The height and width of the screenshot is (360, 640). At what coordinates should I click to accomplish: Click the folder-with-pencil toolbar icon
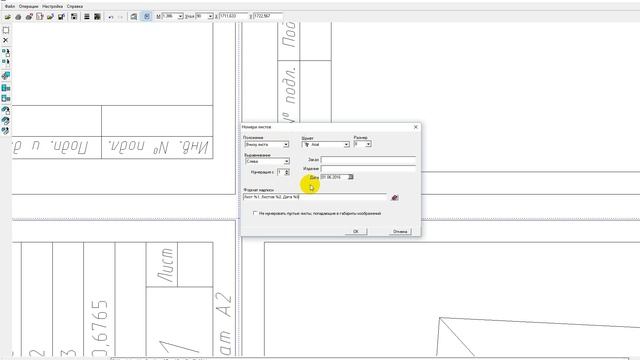click(50, 17)
